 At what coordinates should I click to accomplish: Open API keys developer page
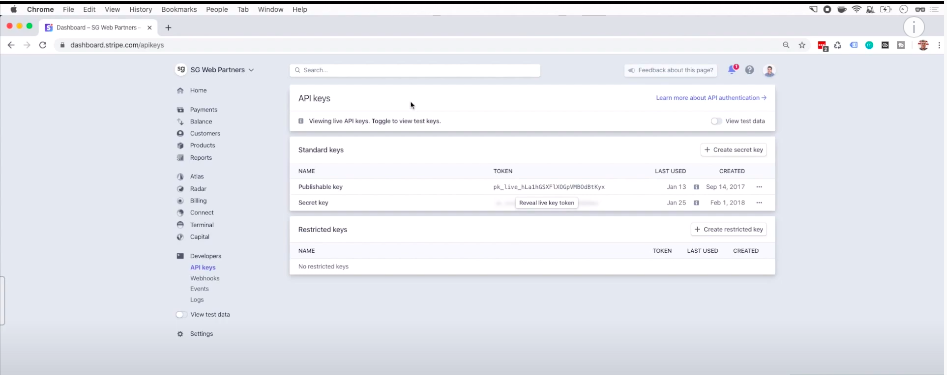point(203,268)
